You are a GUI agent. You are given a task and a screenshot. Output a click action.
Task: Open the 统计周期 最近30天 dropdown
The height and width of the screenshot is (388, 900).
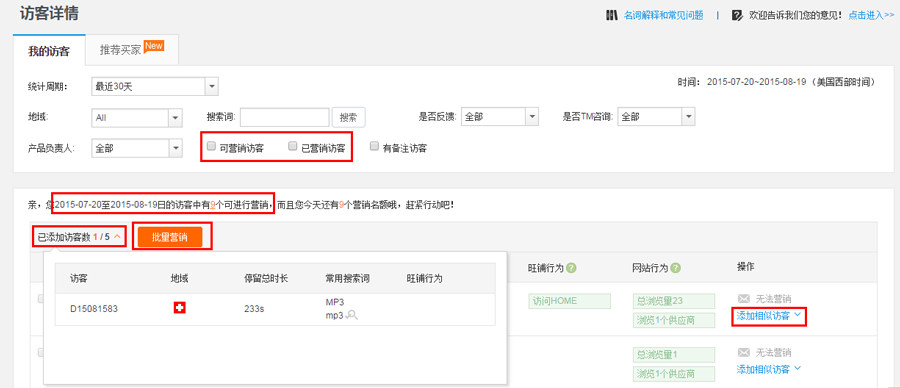click(x=154, y=87)
